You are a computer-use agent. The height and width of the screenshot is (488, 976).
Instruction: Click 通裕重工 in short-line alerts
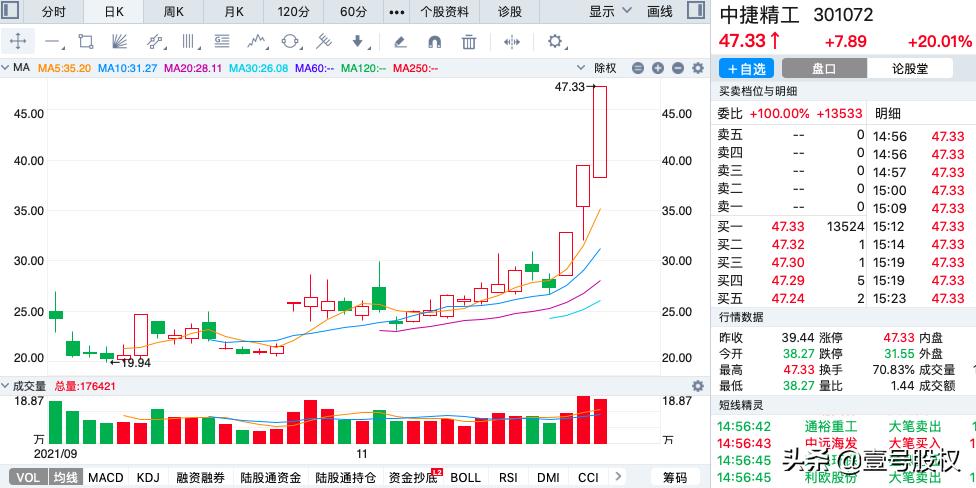[x=830, y=427]
